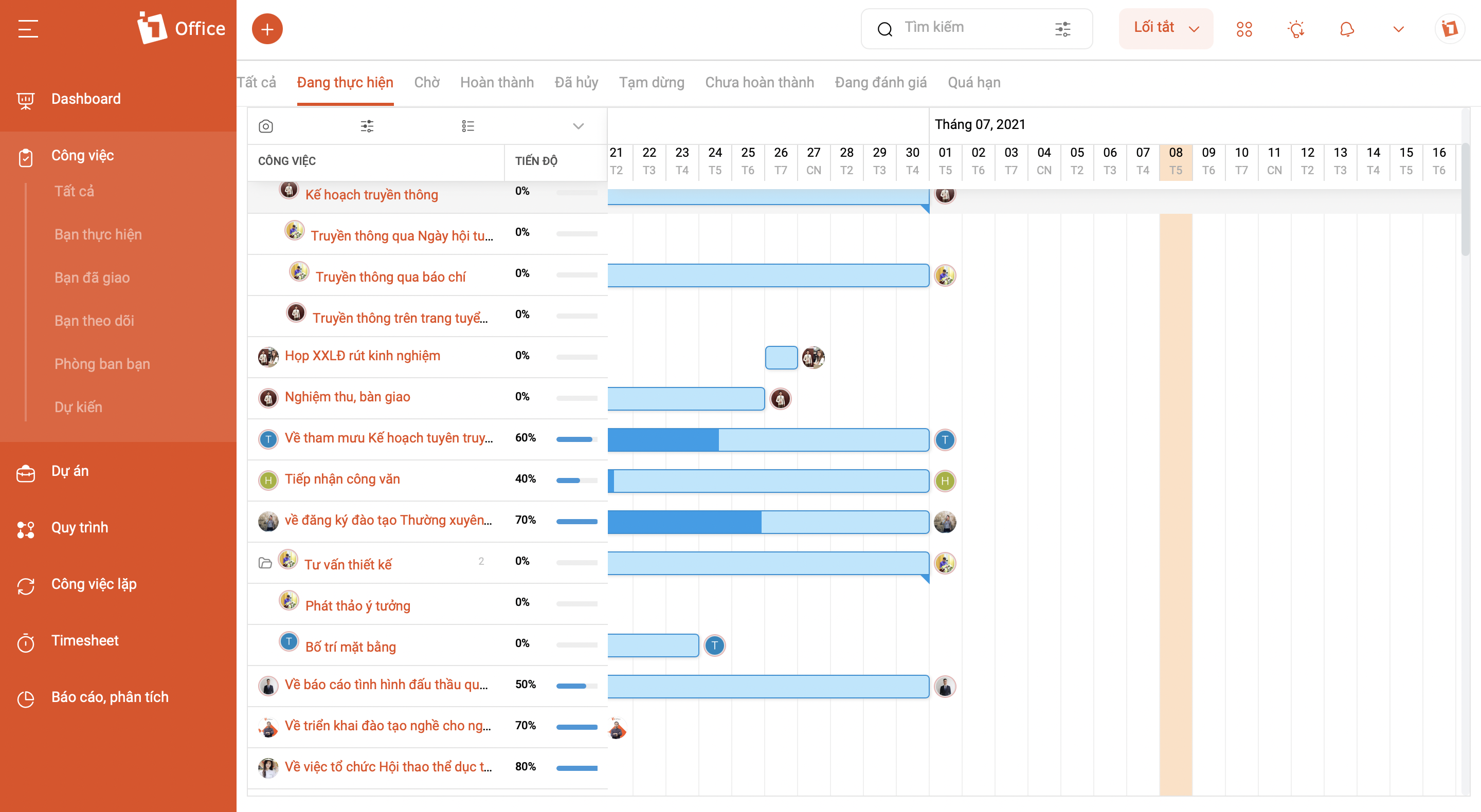1481x812 pixels.
Task: Click the Quy trình workflow icon
Action: coord(25,529)
